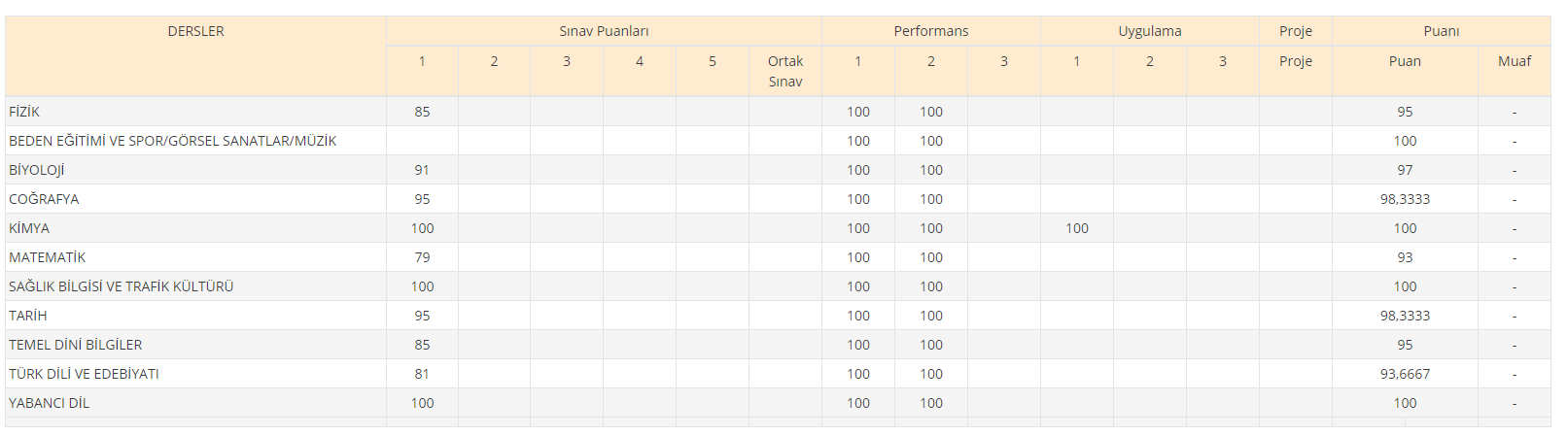Click the BİYOLOJİ course name
1568x436 pixels.
pyautogui.click(x=37, y=170)
